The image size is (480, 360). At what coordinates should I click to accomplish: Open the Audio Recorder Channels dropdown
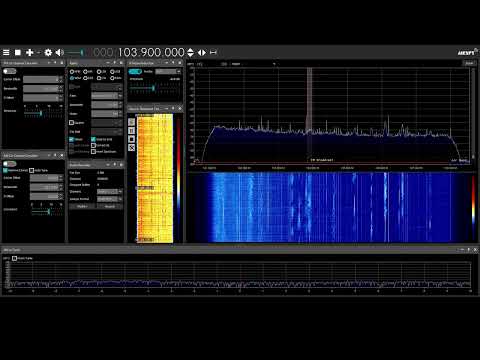click(x=109, y=192)
